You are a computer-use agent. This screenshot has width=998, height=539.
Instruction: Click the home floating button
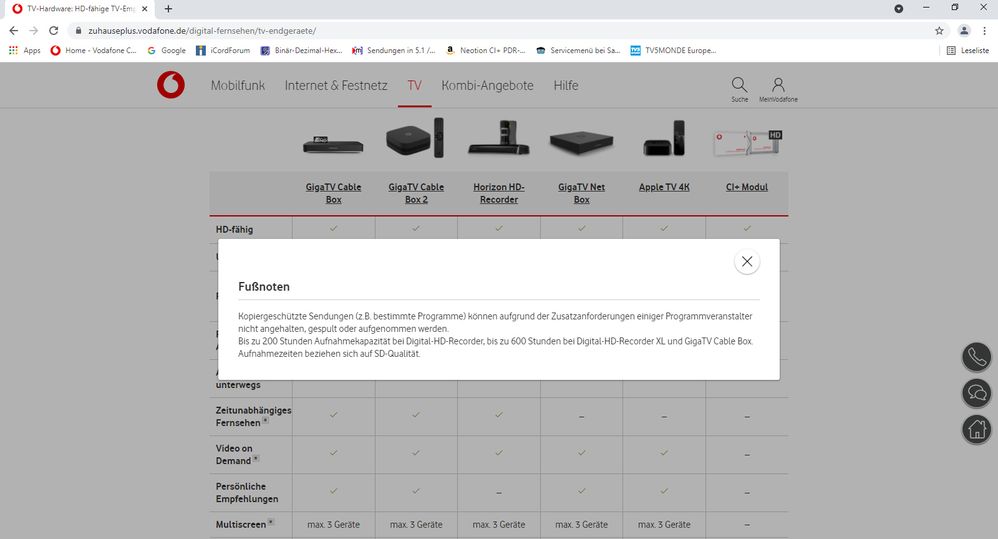pos(976,430)
